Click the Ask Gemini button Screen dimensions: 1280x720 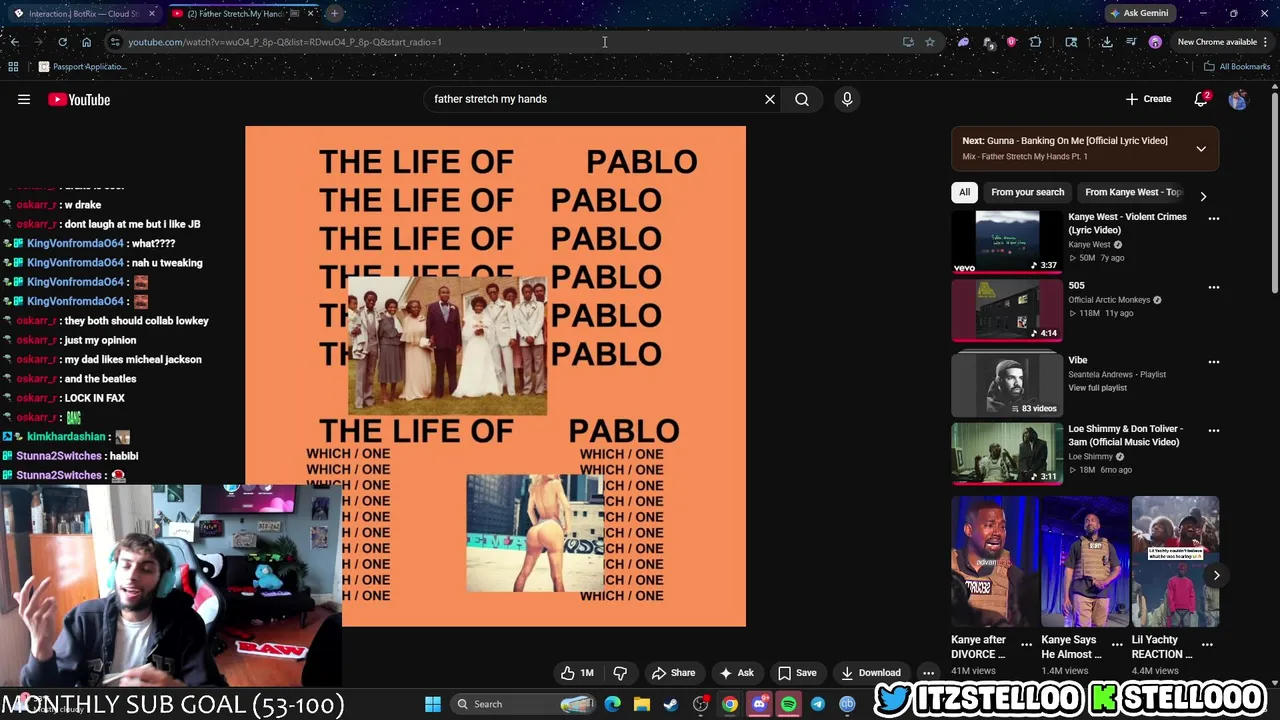(x=1139, y=14)
